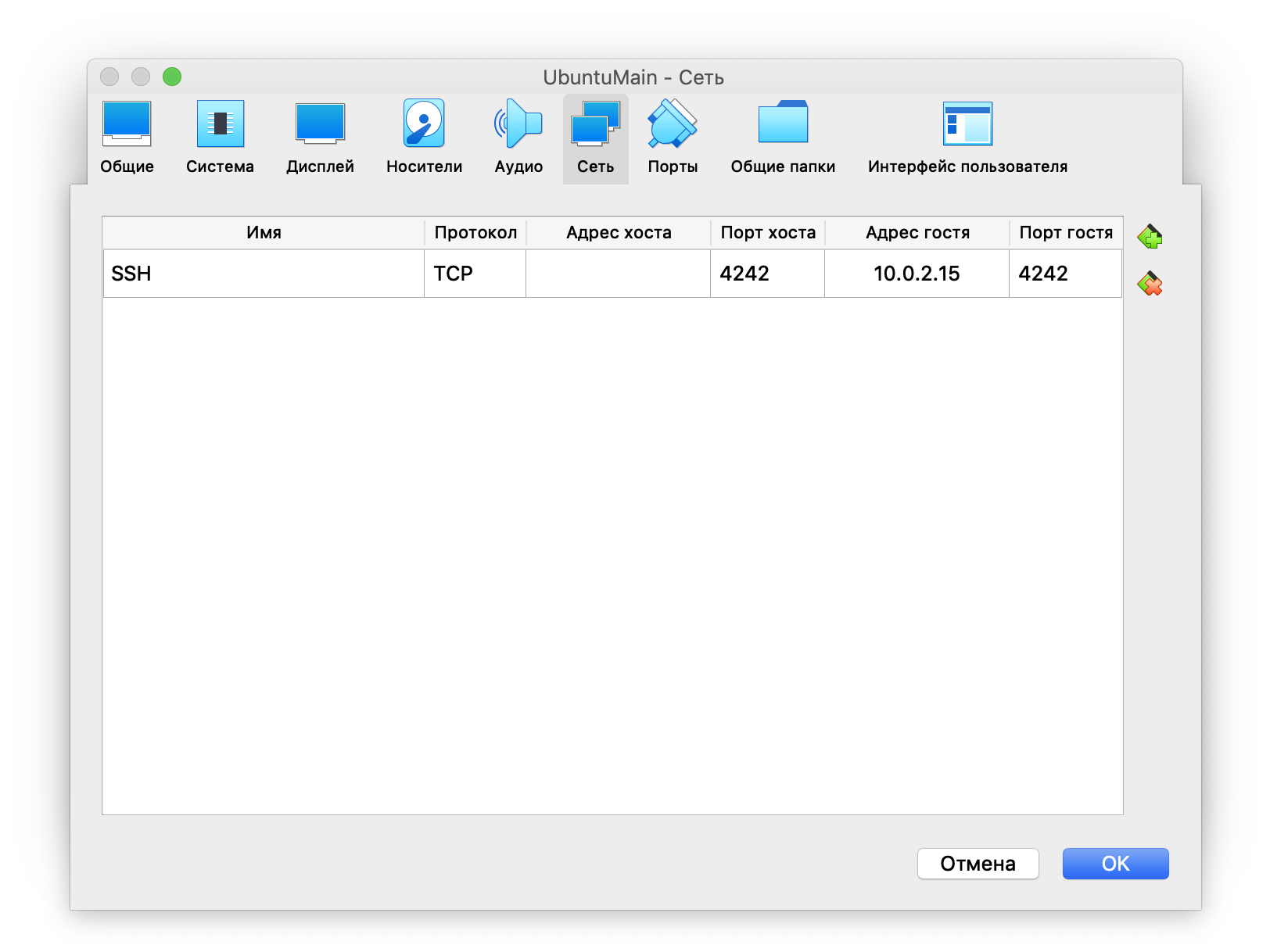Screen dimensions: 1270x952
Task: Select the TCP protocol cell
Action: [x=475, y=274]
